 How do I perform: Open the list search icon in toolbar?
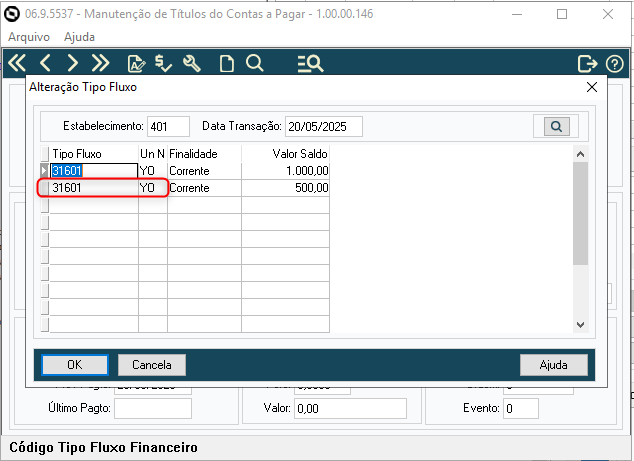click(310, 63)
